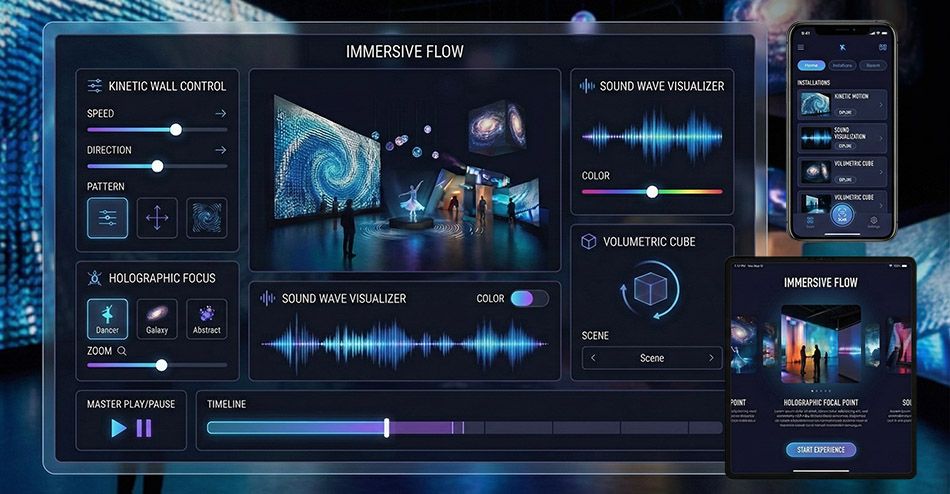Switch to the third pill tab on phone
The width and height of the screenshot is (950, 494).
[873, 65]
